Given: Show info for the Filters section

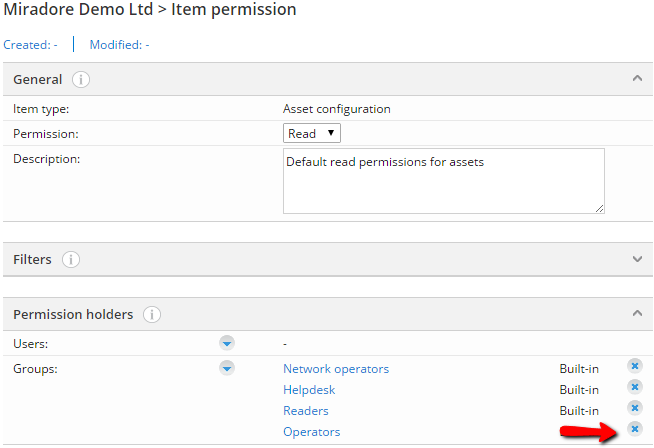Looking at the screenshot, I should pos(70,259).
